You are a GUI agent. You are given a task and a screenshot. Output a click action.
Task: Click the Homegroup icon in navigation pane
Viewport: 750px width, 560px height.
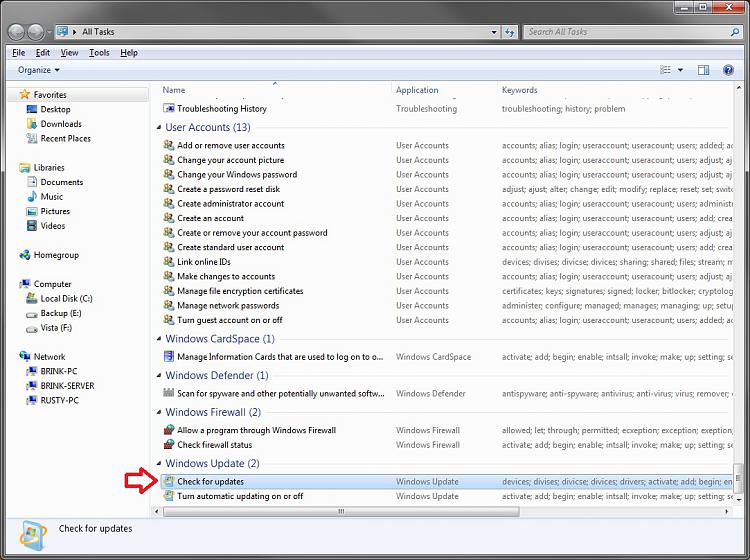[24, 255]
